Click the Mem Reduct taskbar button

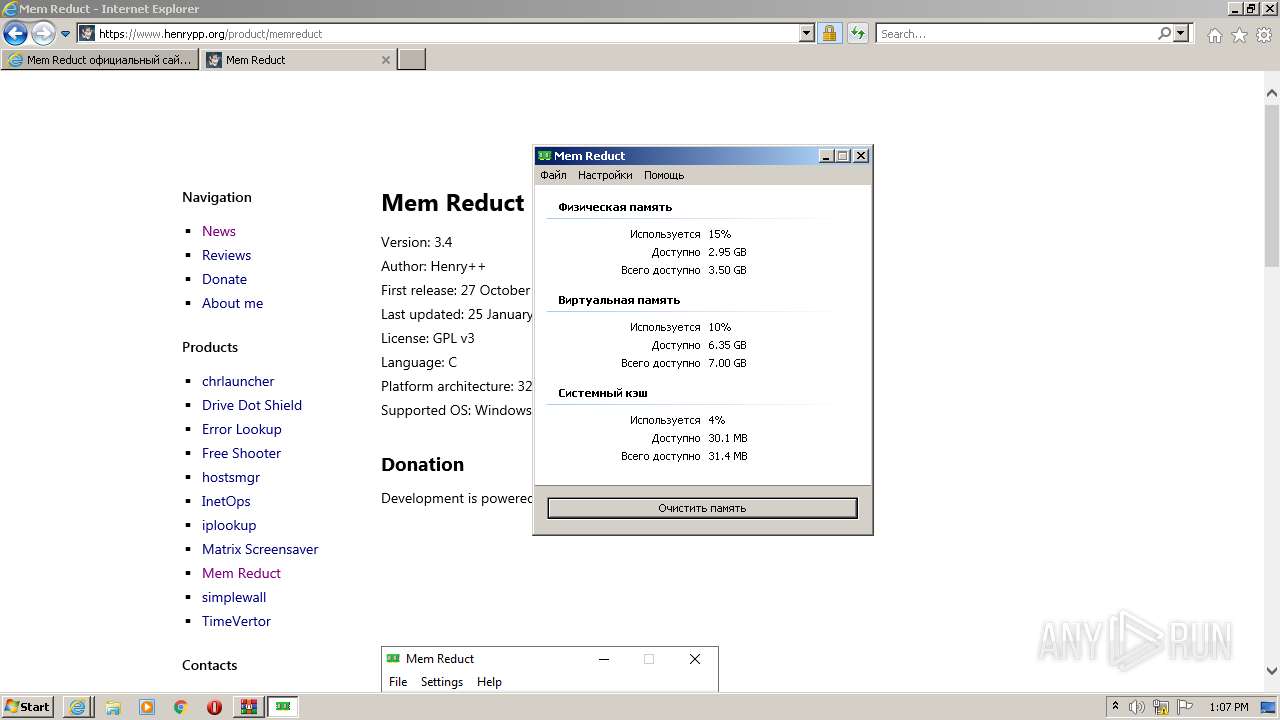(283, 707)
